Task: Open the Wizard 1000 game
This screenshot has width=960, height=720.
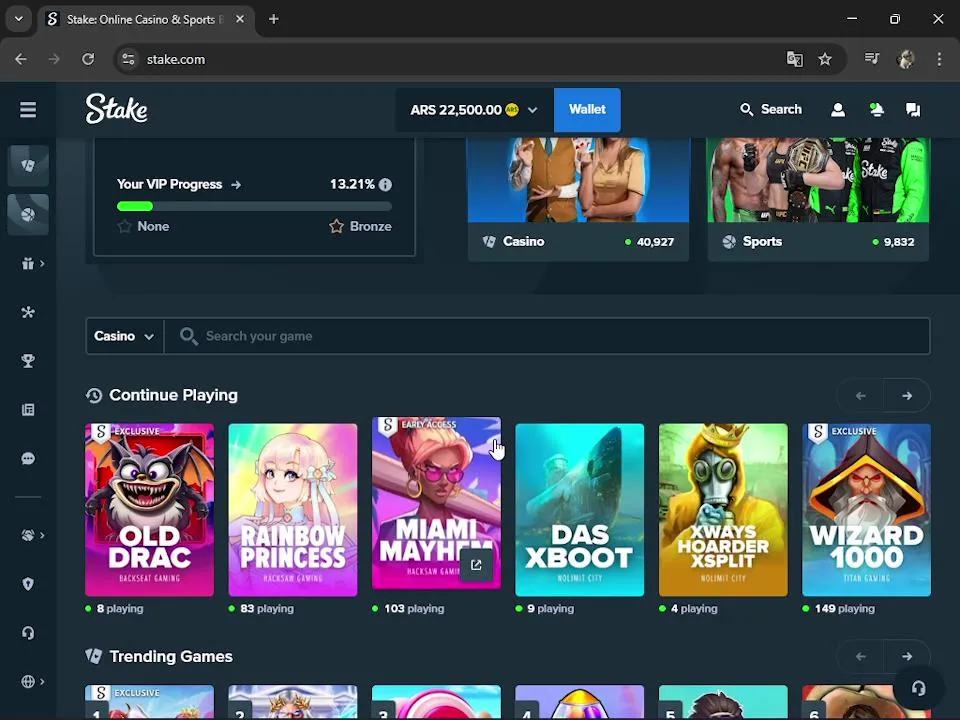Action: pyautogui.click(x=866, y=510)
